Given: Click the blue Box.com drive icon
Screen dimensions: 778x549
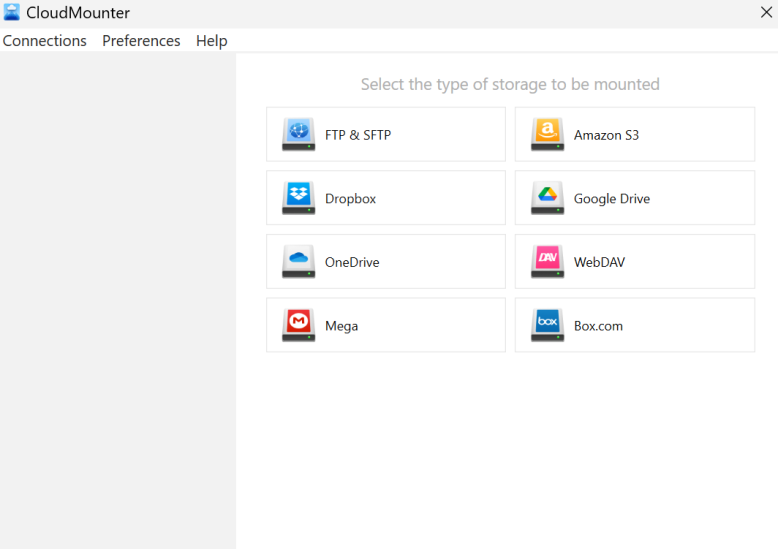Looking at the screenshot, I should 547,326.
